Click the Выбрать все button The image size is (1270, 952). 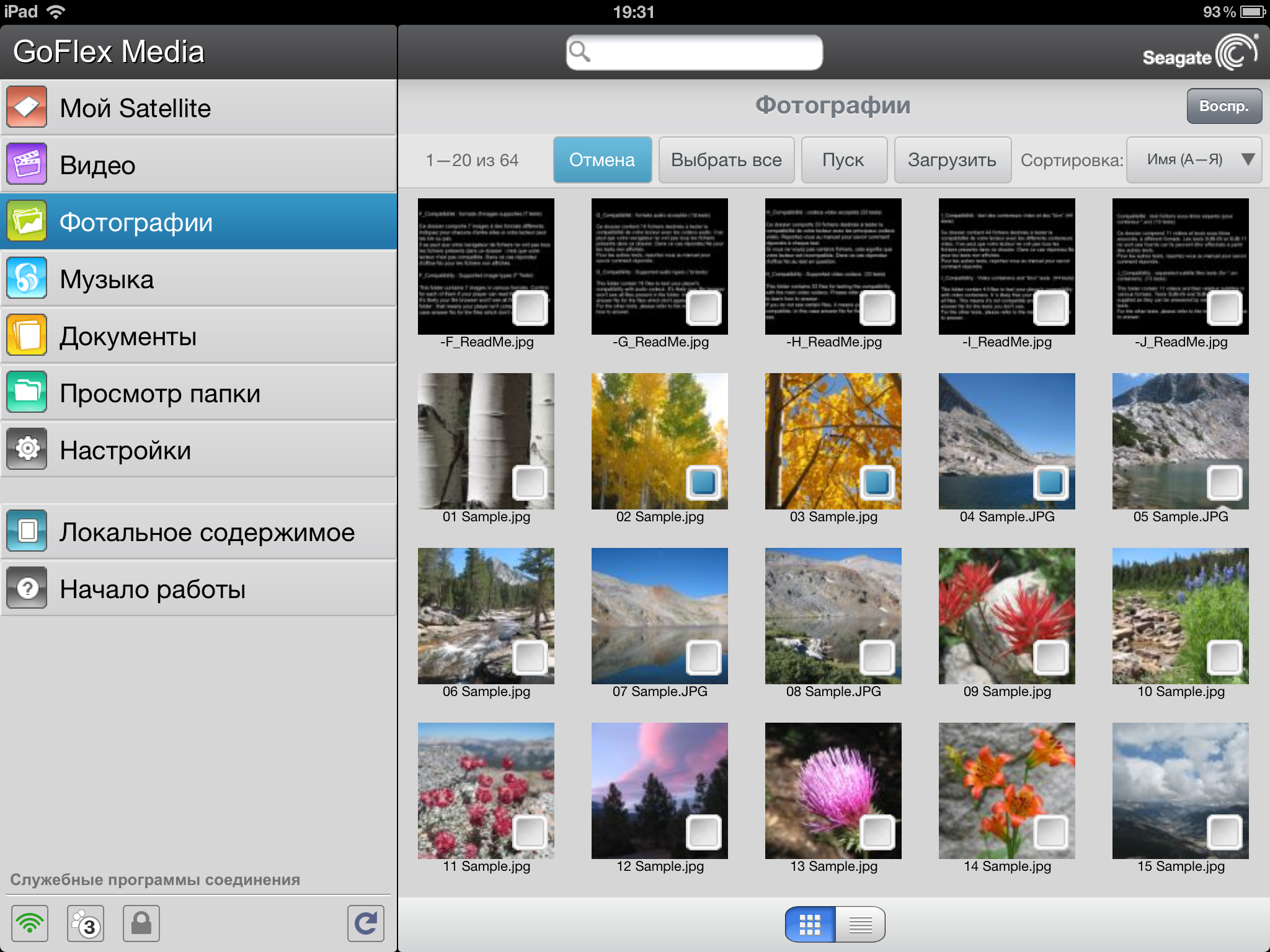(726, 160)
